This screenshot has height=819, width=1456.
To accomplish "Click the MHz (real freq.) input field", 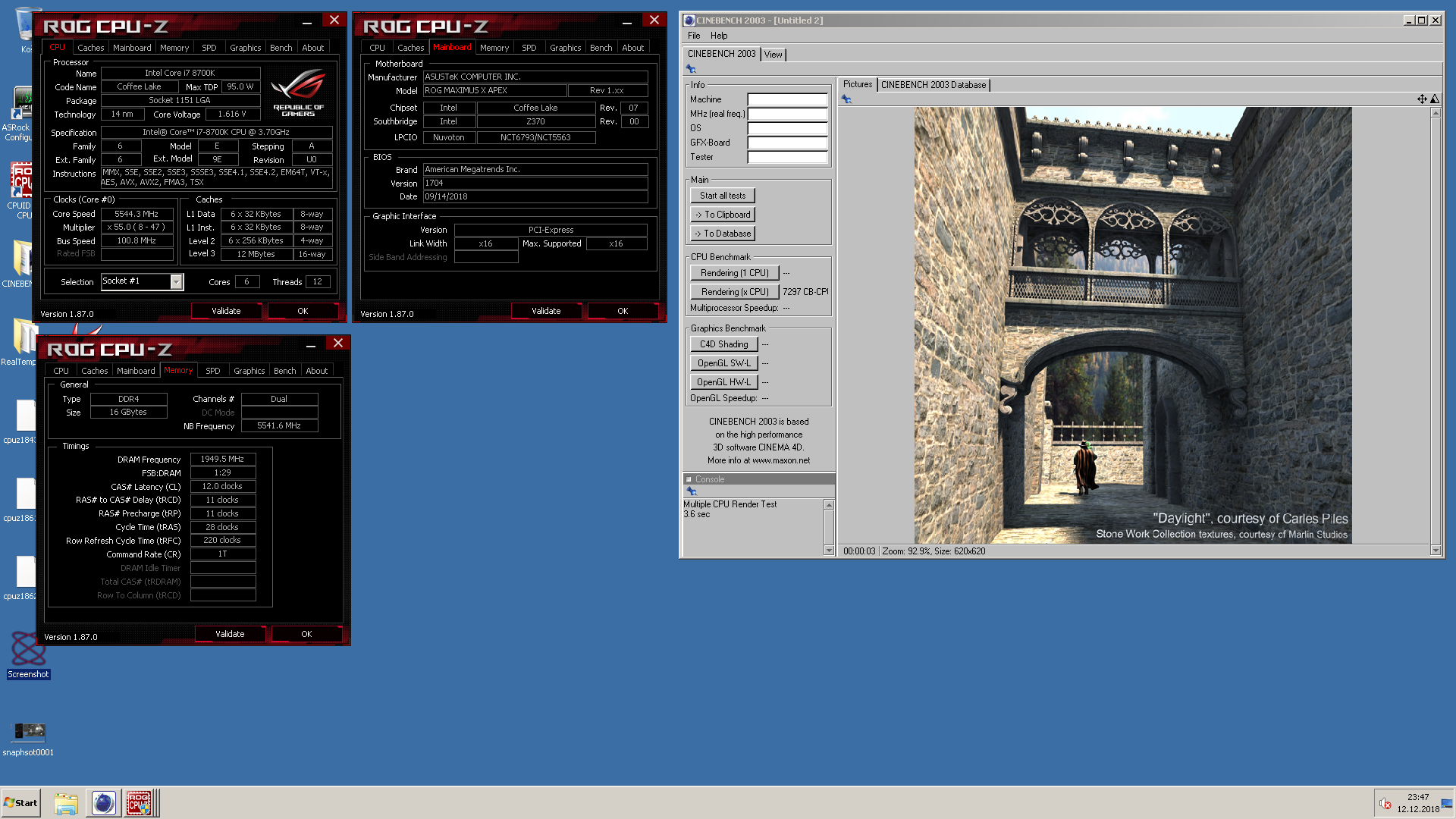I will (x=787, y=114).
